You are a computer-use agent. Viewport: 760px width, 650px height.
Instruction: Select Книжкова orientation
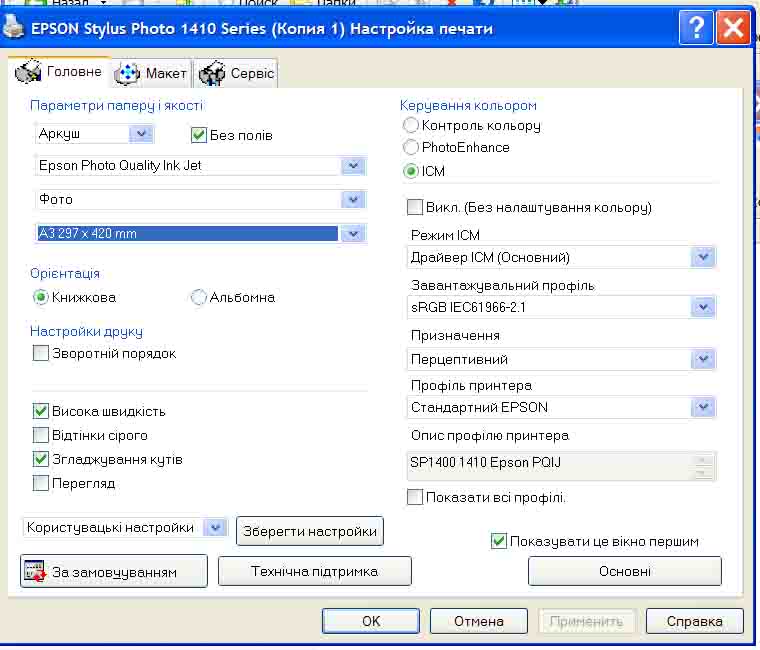[41, 297]
